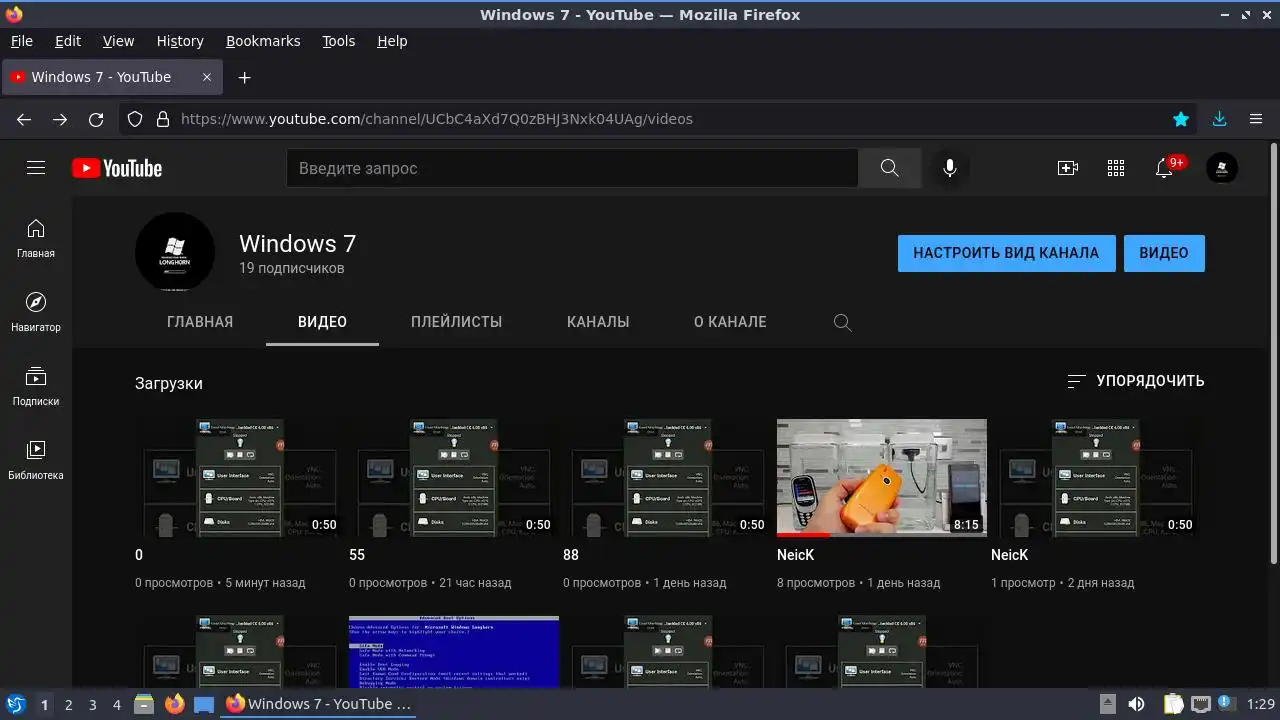The height and width of the screenshot is (720, 1280).
Task: Click video title 55
Action: tap(357, 555)
